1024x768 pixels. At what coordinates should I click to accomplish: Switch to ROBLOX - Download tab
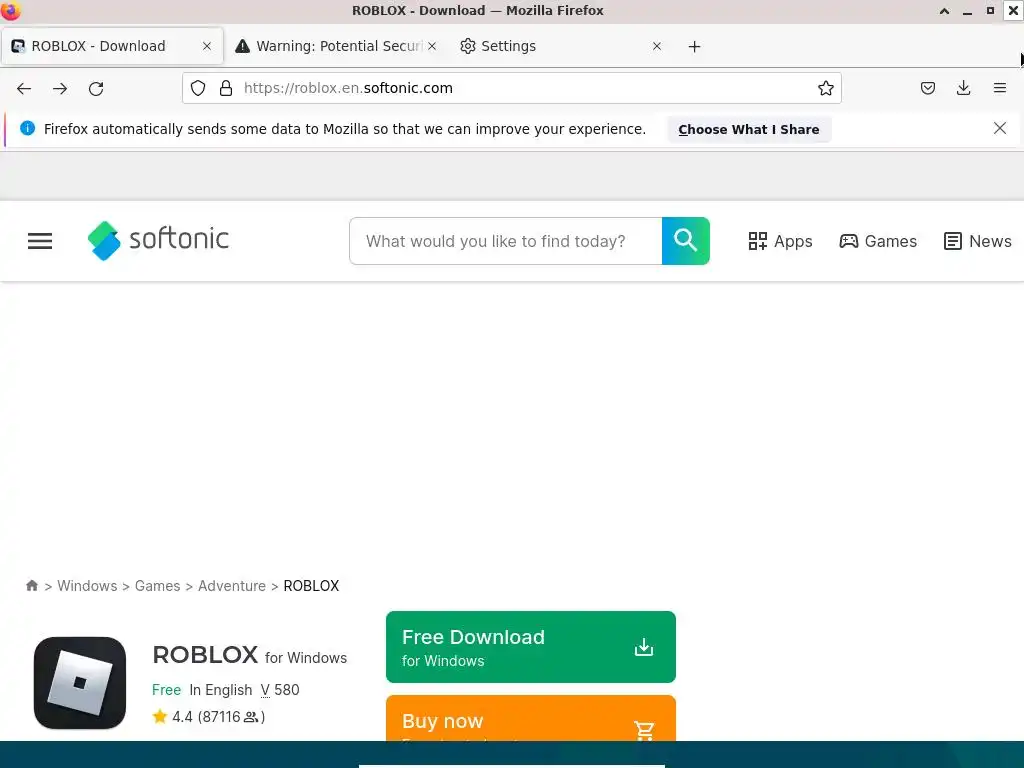click(112, 46)
